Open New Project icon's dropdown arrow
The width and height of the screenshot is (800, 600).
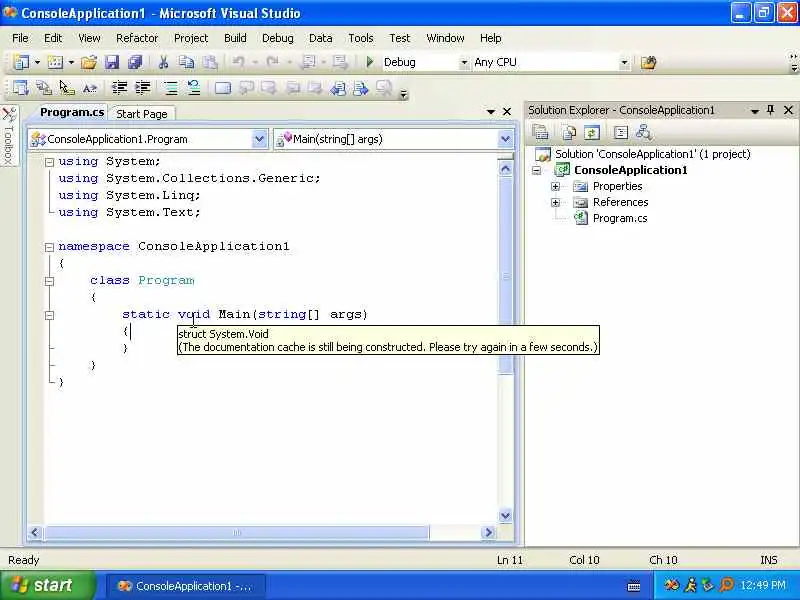[x=37, y=63]
